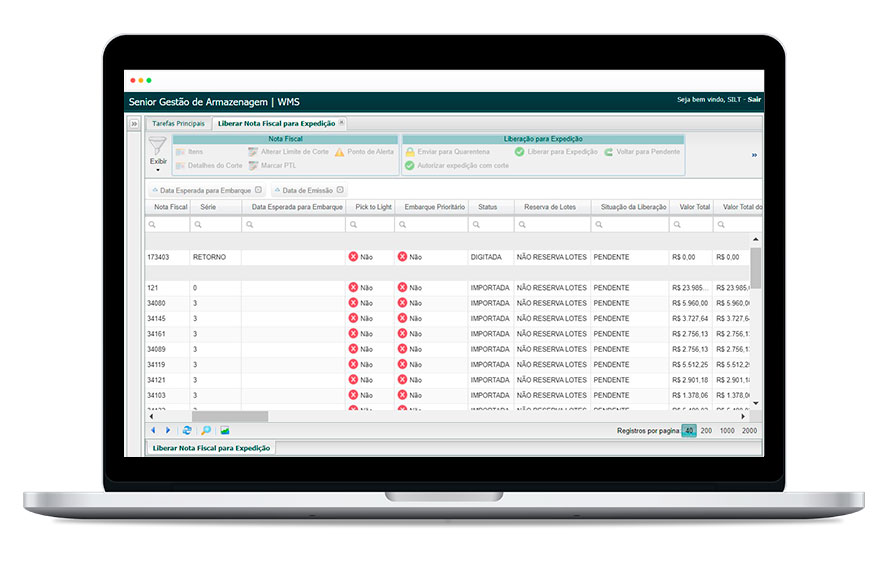Select Alterar Limite de Corte

289,152
